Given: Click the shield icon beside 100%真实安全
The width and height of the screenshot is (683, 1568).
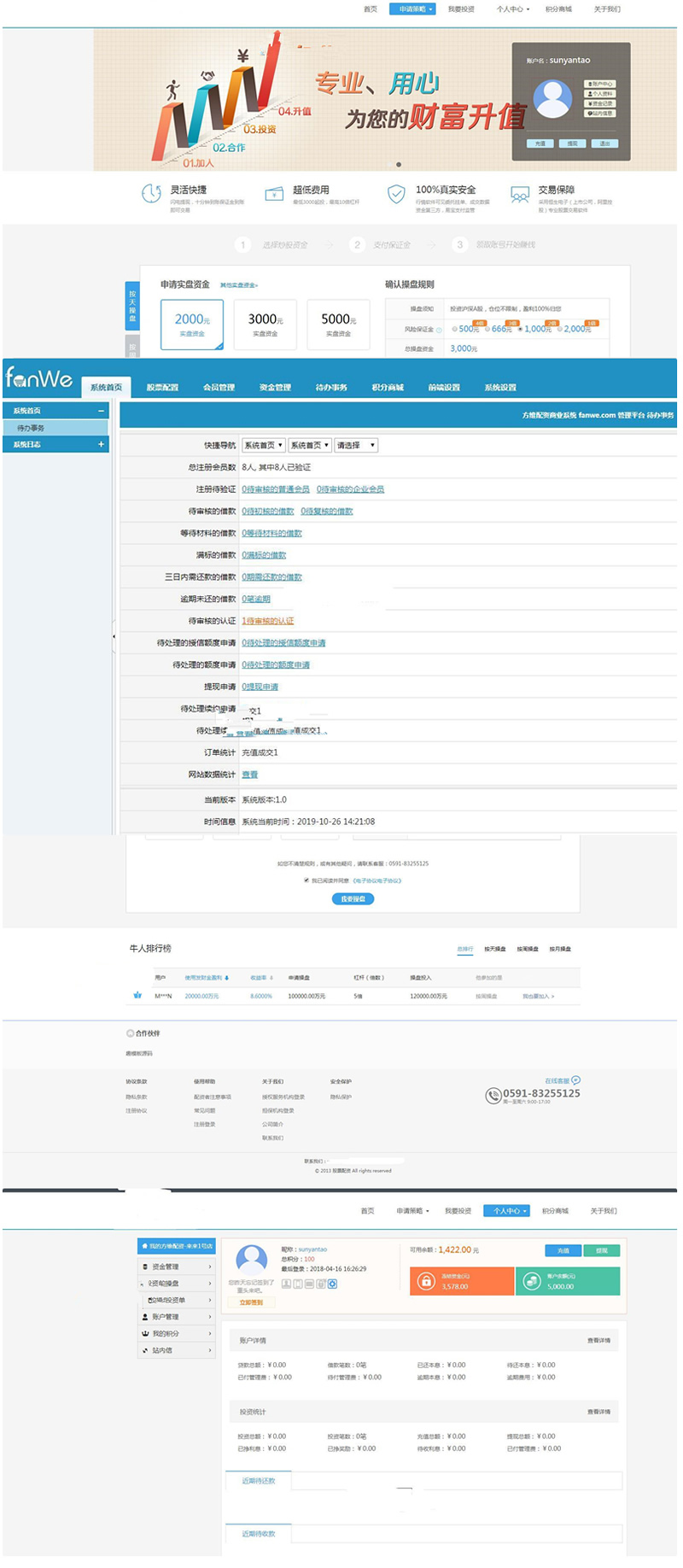Looking at the screenshot, I should point(396,194).
